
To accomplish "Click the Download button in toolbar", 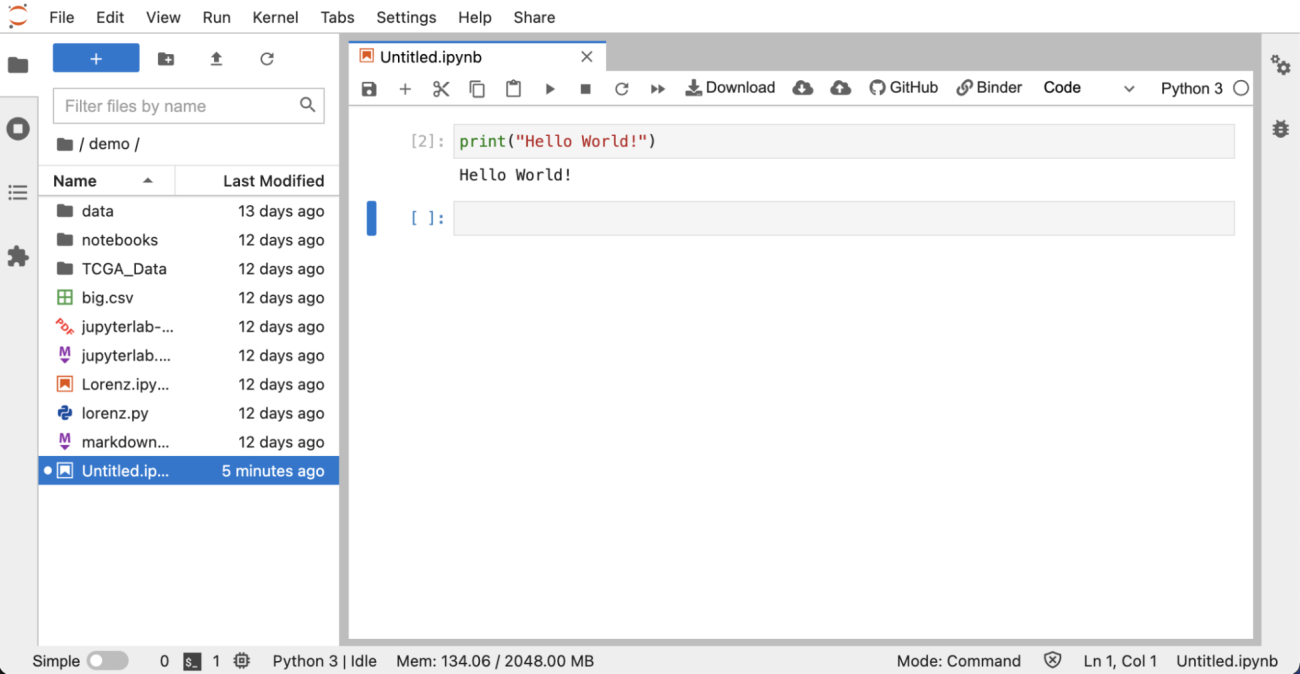I will tap(730, 88).
